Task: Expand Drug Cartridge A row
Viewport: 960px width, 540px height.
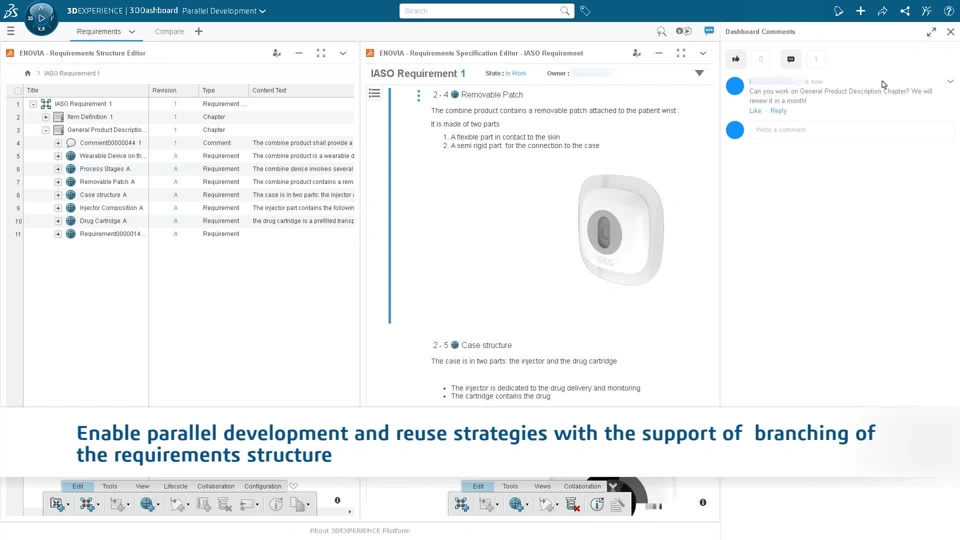Action: 58,221
